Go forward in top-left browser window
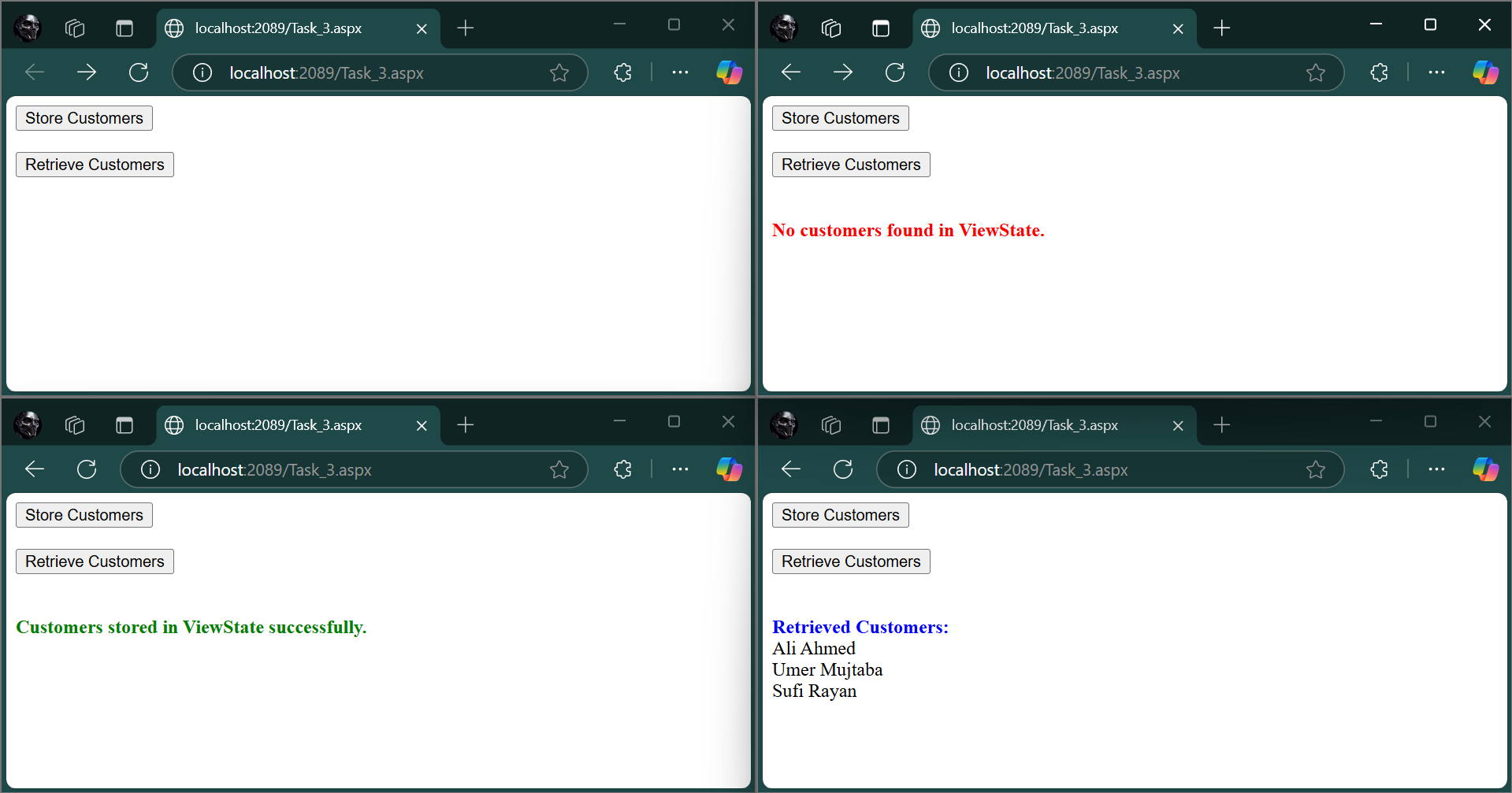 pyautogui.click(x=87, y=72)
